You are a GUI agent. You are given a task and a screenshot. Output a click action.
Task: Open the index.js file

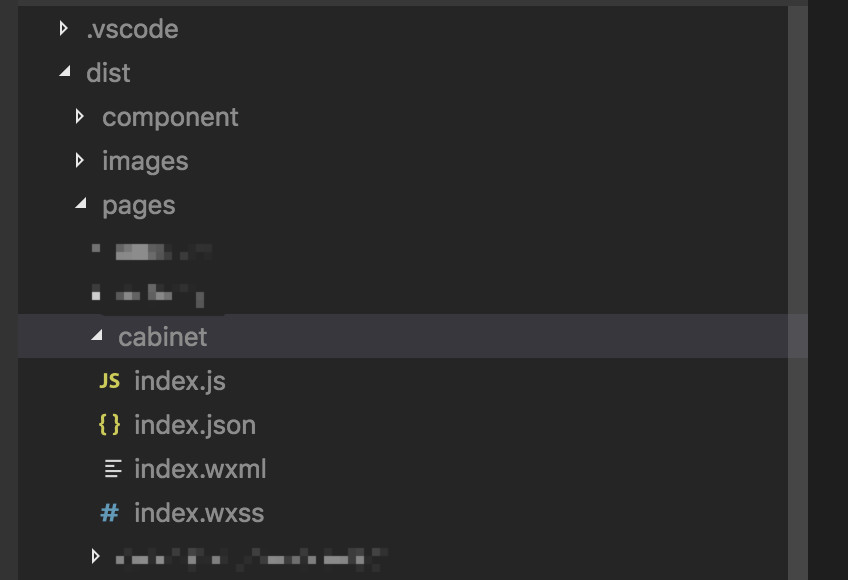click(x=180, y=381)
